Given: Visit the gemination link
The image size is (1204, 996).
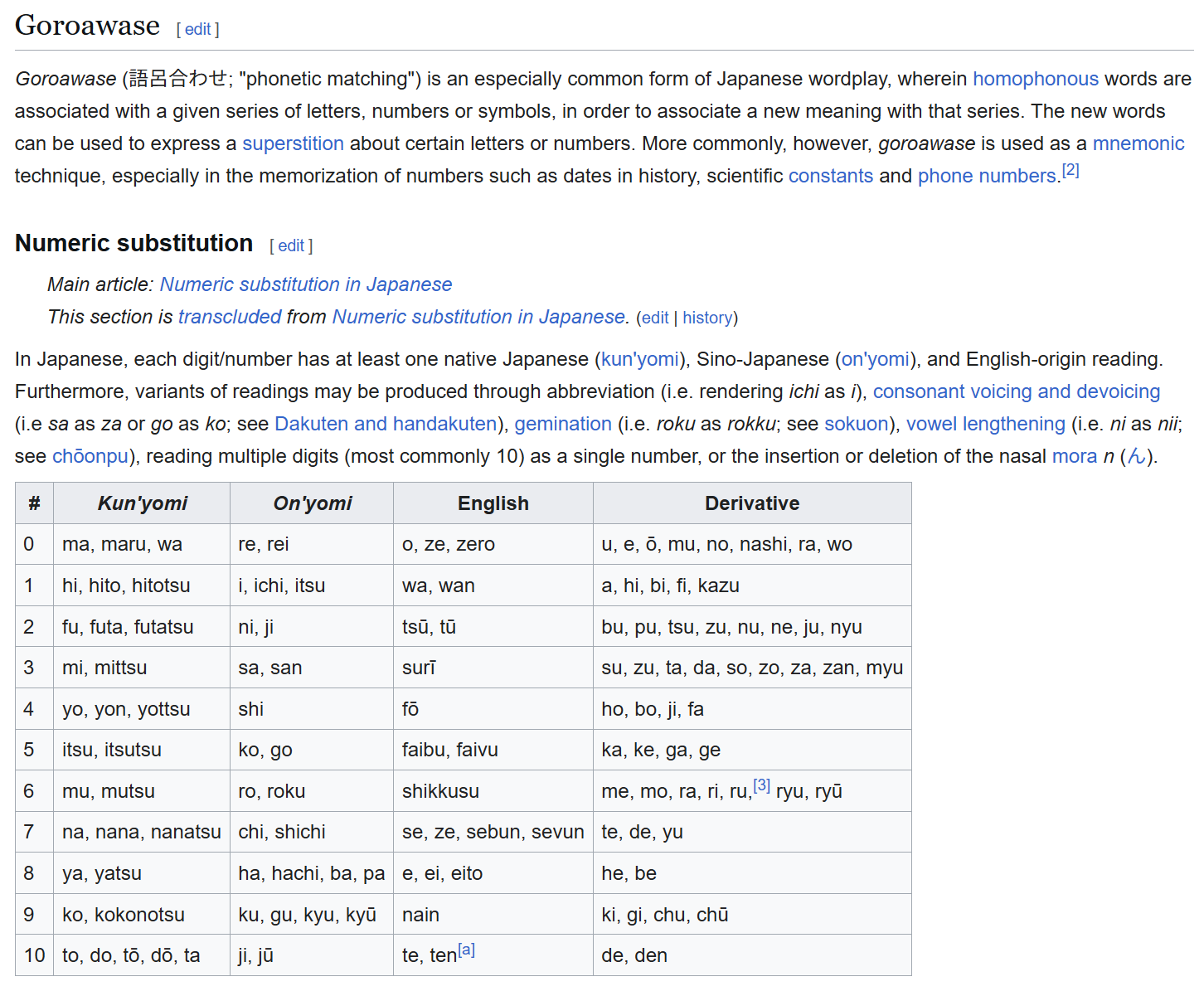Looking at the screenshot, I should click(563, 424).
